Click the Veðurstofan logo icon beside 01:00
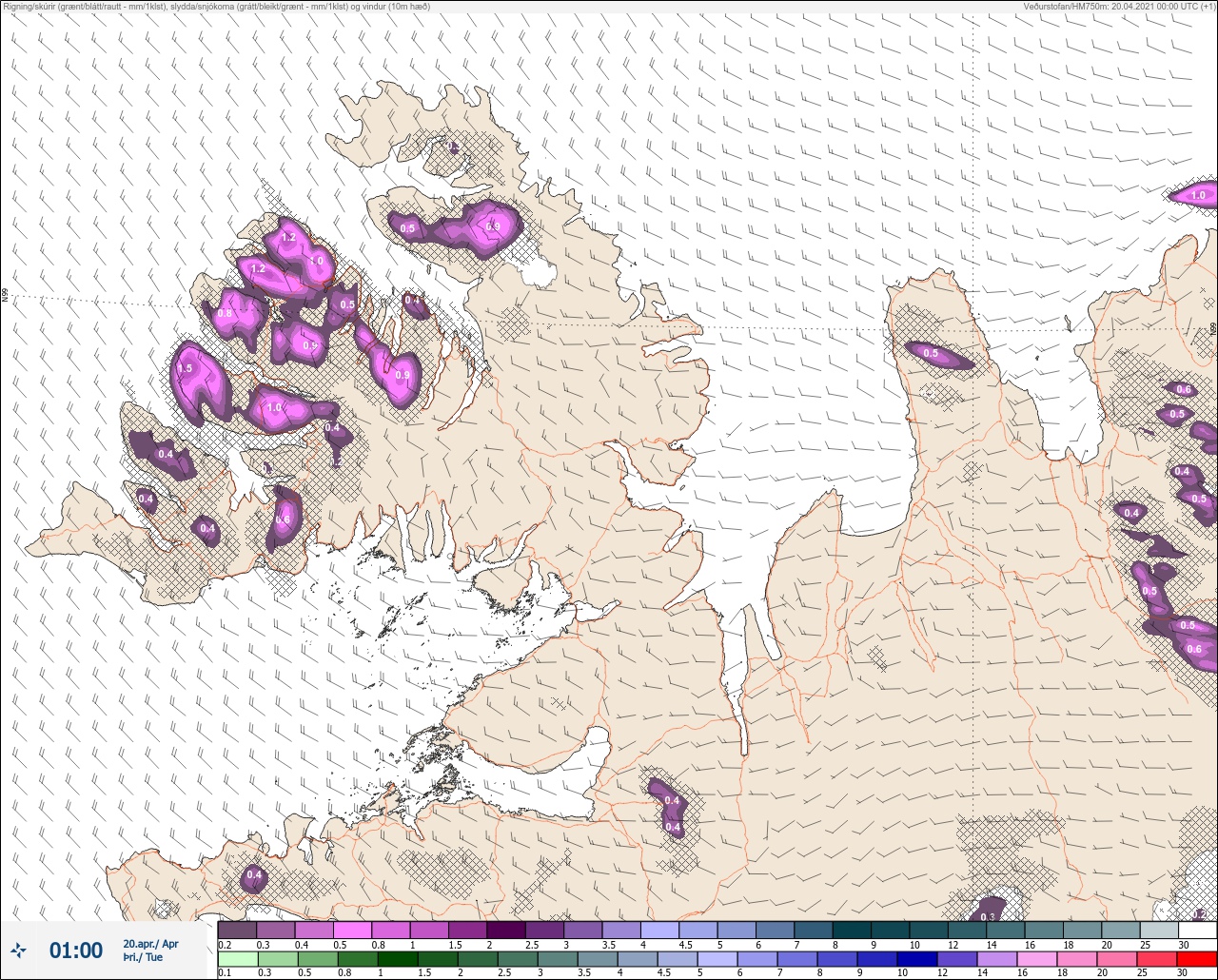Image resolution: width=1218 pixels, height=980 pixels. pyautogui.click(x=18, y=950)
